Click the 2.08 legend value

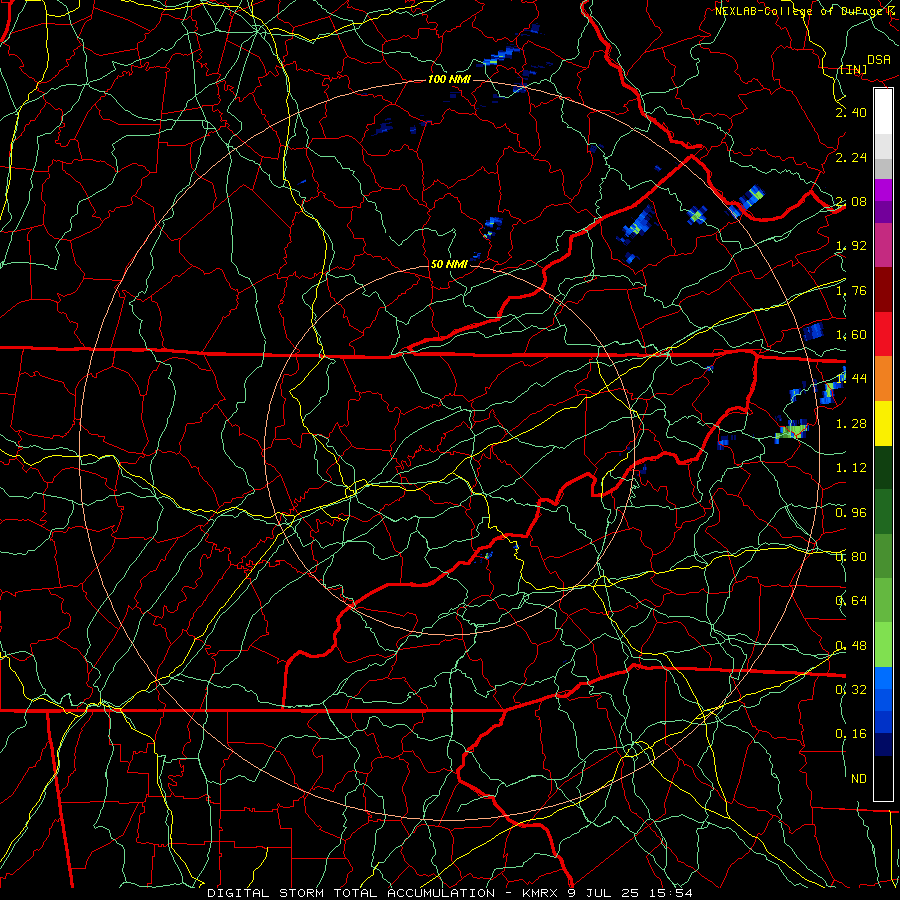point(851,201)
